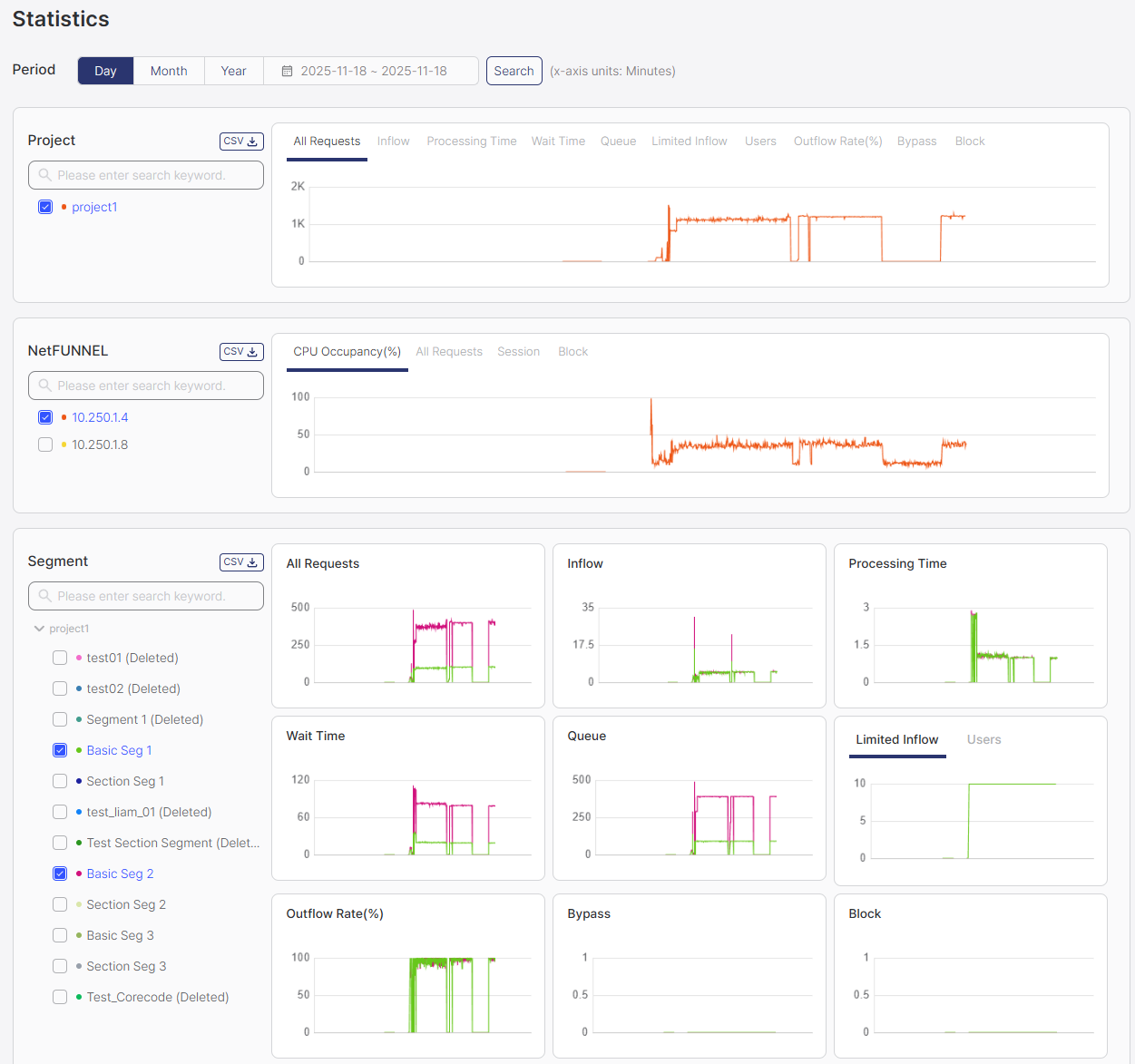Screen dimensions: 1135x1064
Task: Show the Users tab beside Limited Inflow
Action: click(x=983, y=740)
